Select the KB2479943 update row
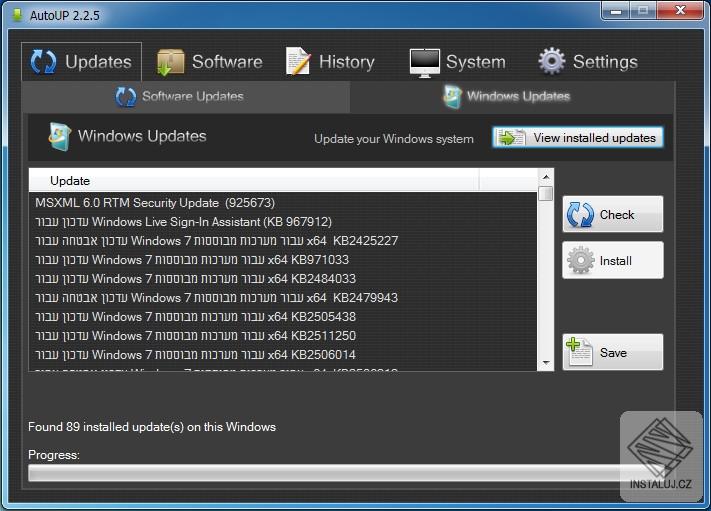The width and height of the screenshot is (711, 511). [283, 298]
